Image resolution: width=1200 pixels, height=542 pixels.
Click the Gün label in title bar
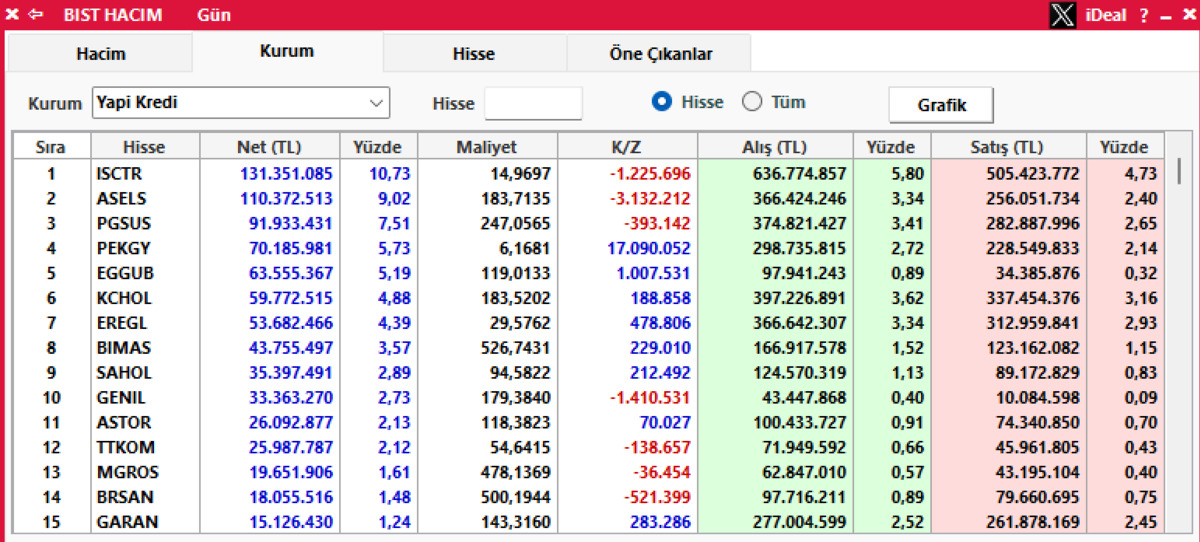(x=214, y=15)
